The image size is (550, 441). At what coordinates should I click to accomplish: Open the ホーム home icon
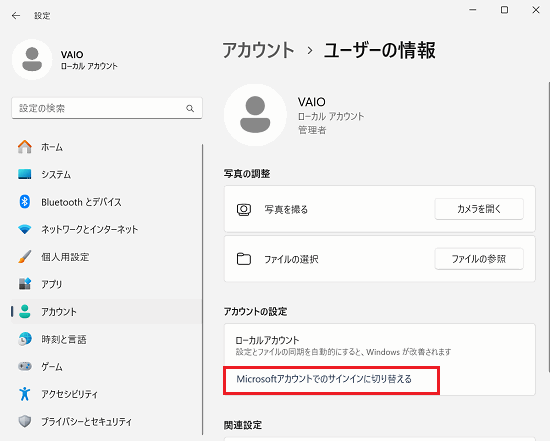[x=25, y=147]
